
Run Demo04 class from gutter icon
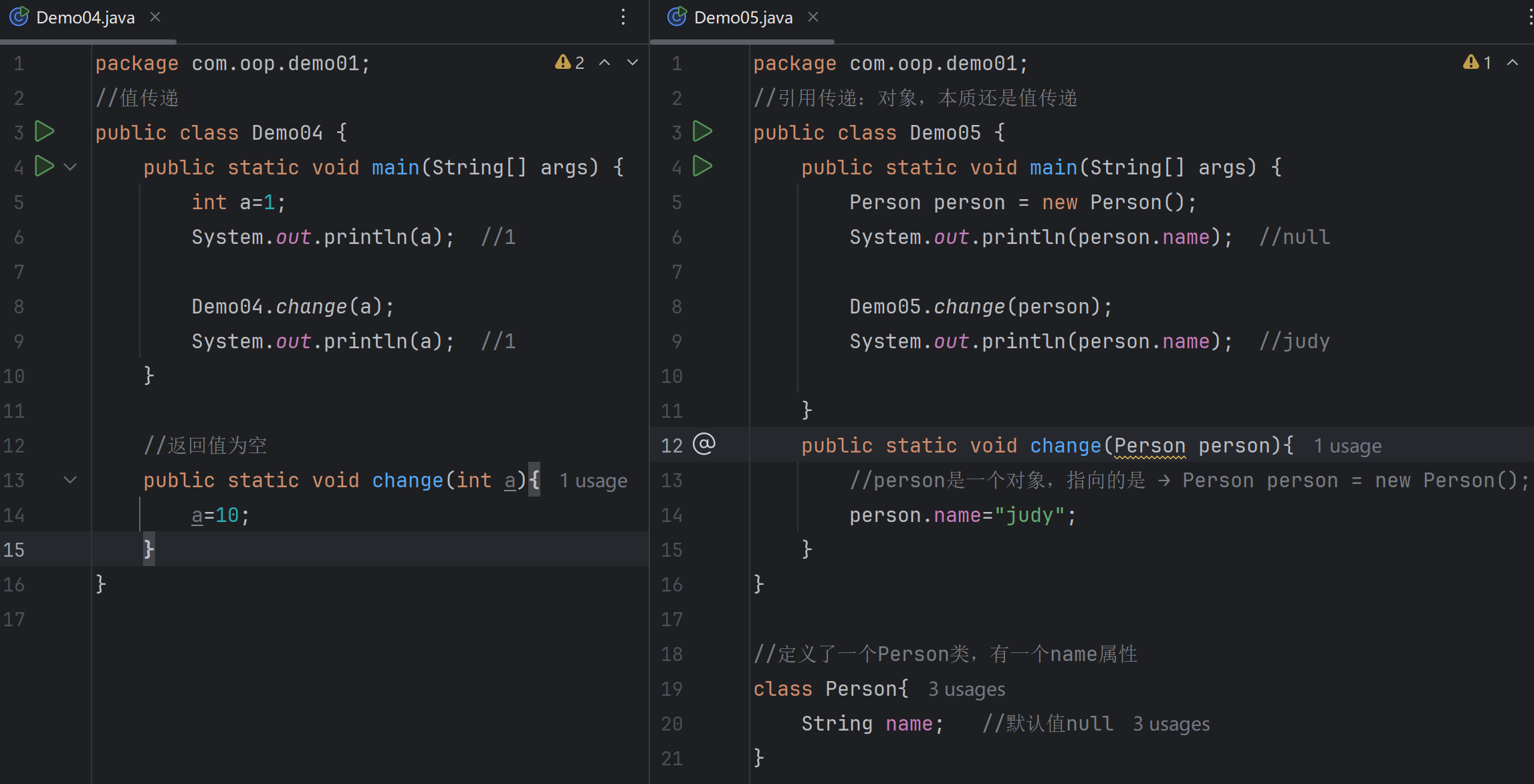(45, 131)
